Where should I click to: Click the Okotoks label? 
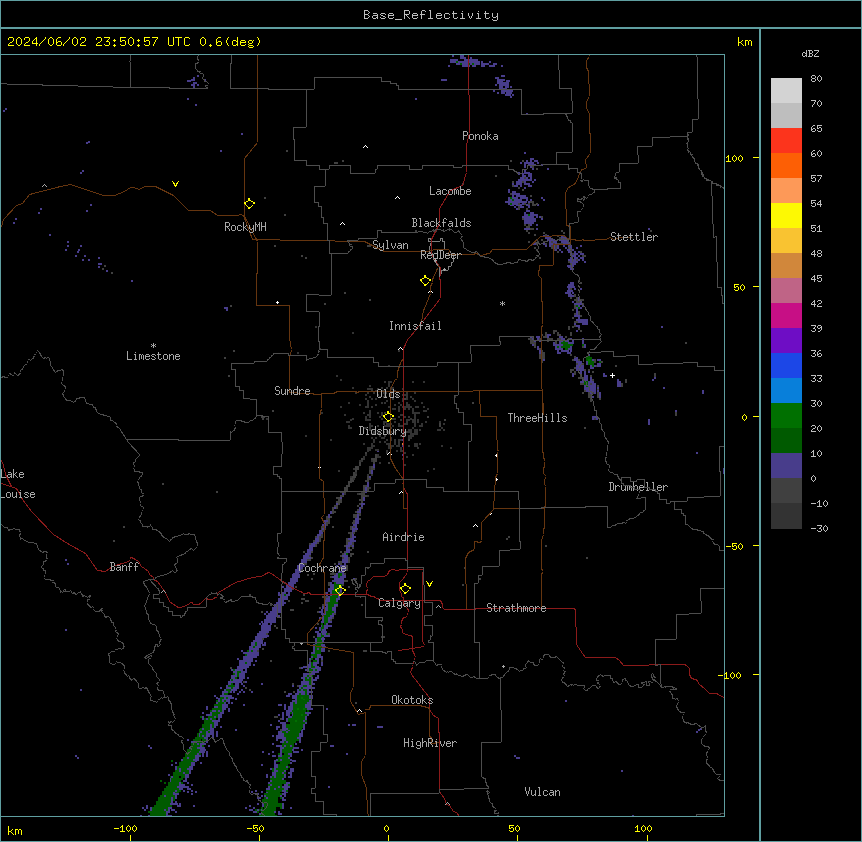pyautogui.click(x=412, y=700)
